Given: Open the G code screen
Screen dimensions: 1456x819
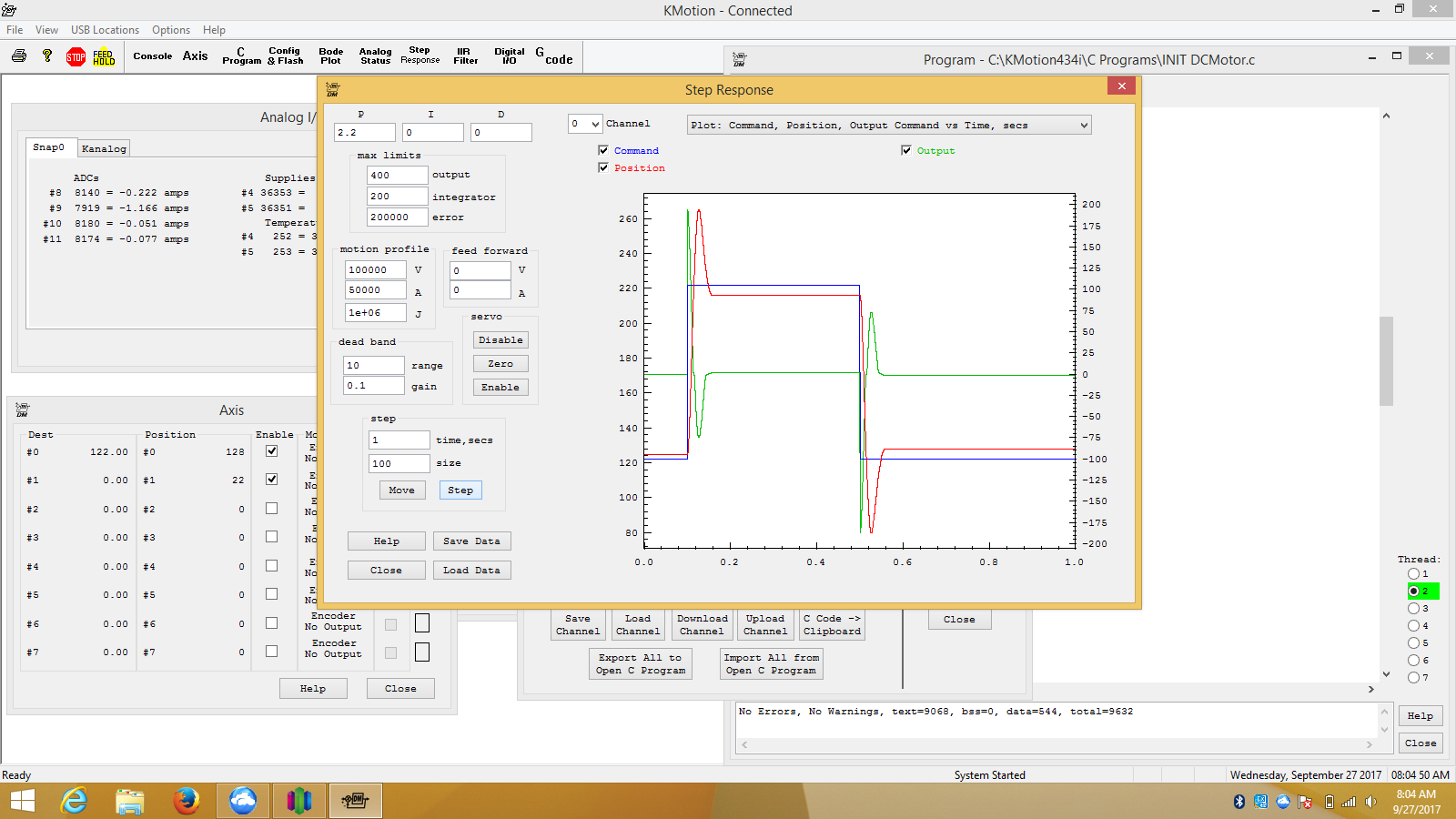Looking at the screenshot, I should click(554, 56).
